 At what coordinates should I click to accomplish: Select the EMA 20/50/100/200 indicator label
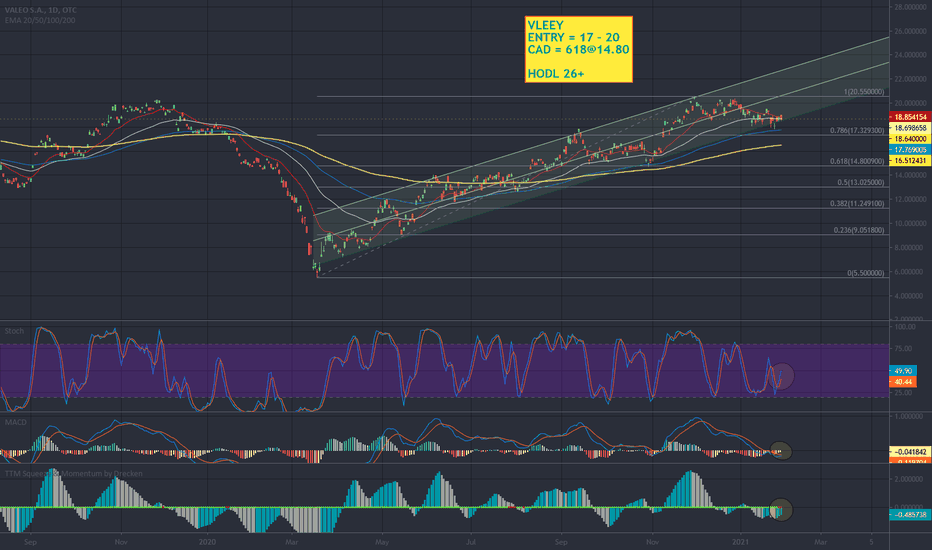tap(40, 20)
